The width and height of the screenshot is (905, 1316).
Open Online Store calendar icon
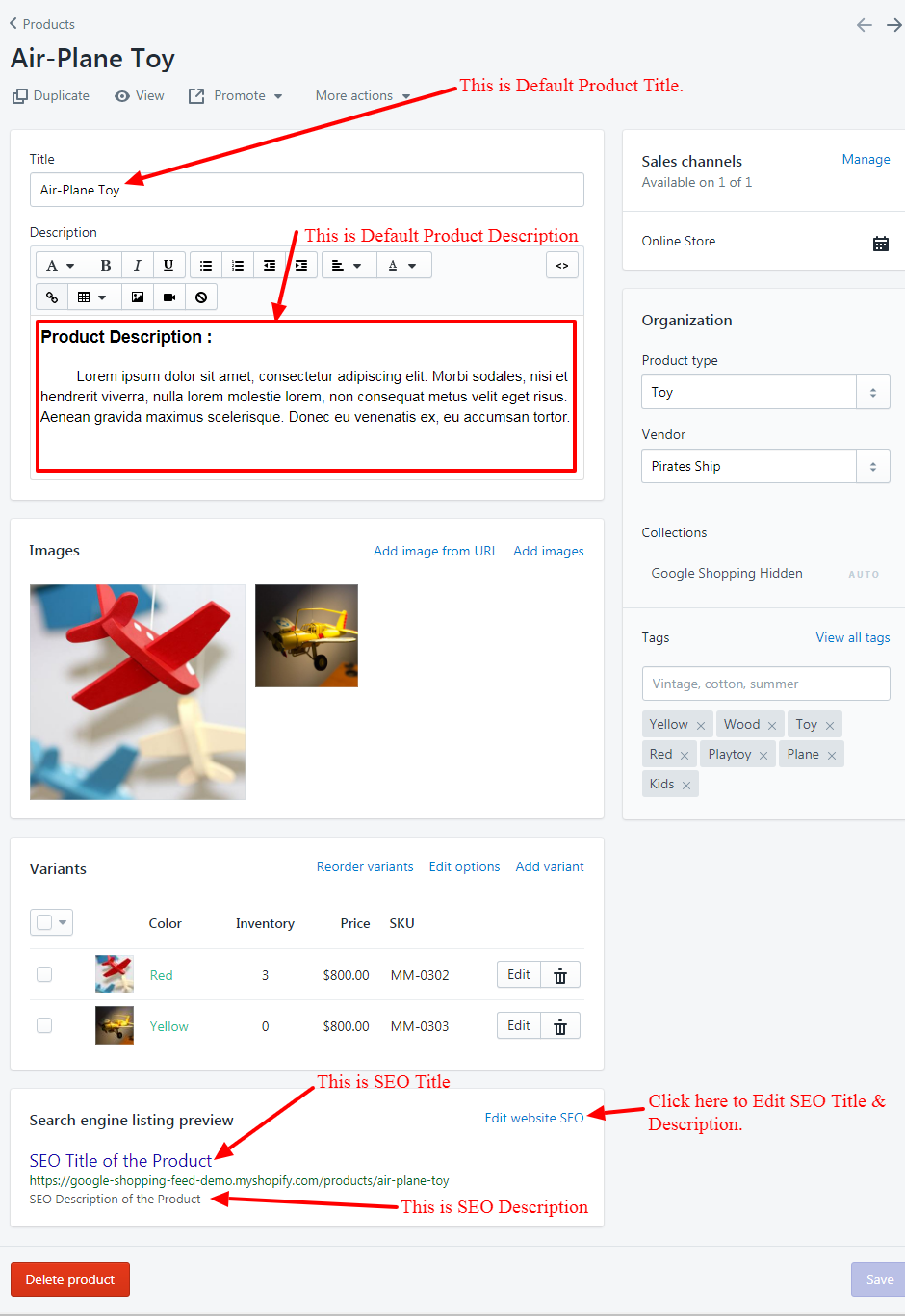[x=881, y=244]
